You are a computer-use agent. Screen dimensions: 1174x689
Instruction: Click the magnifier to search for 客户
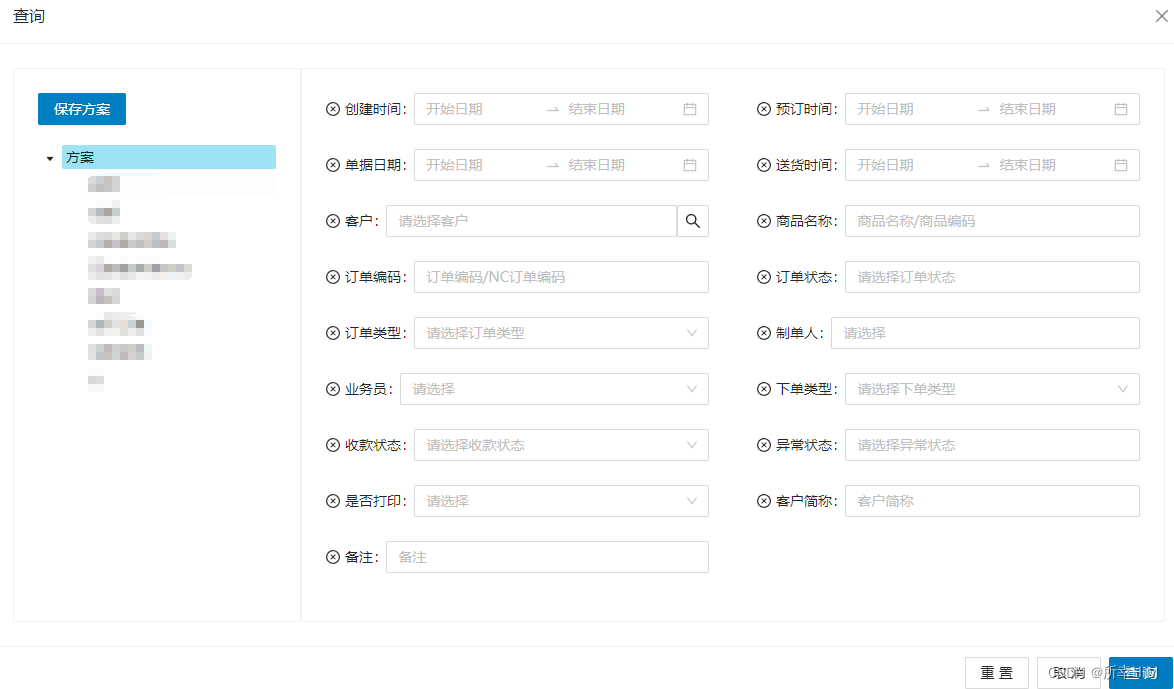pyautogui.click(x=693, y=220)
